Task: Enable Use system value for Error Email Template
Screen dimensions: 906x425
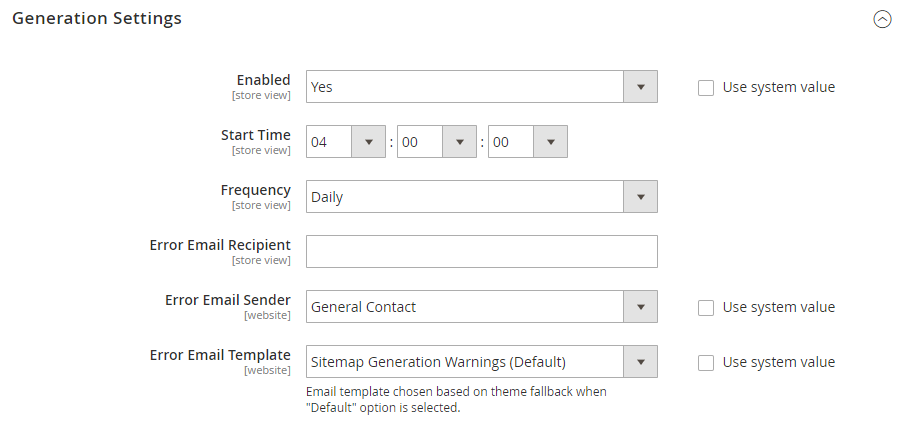Action: 706,362
